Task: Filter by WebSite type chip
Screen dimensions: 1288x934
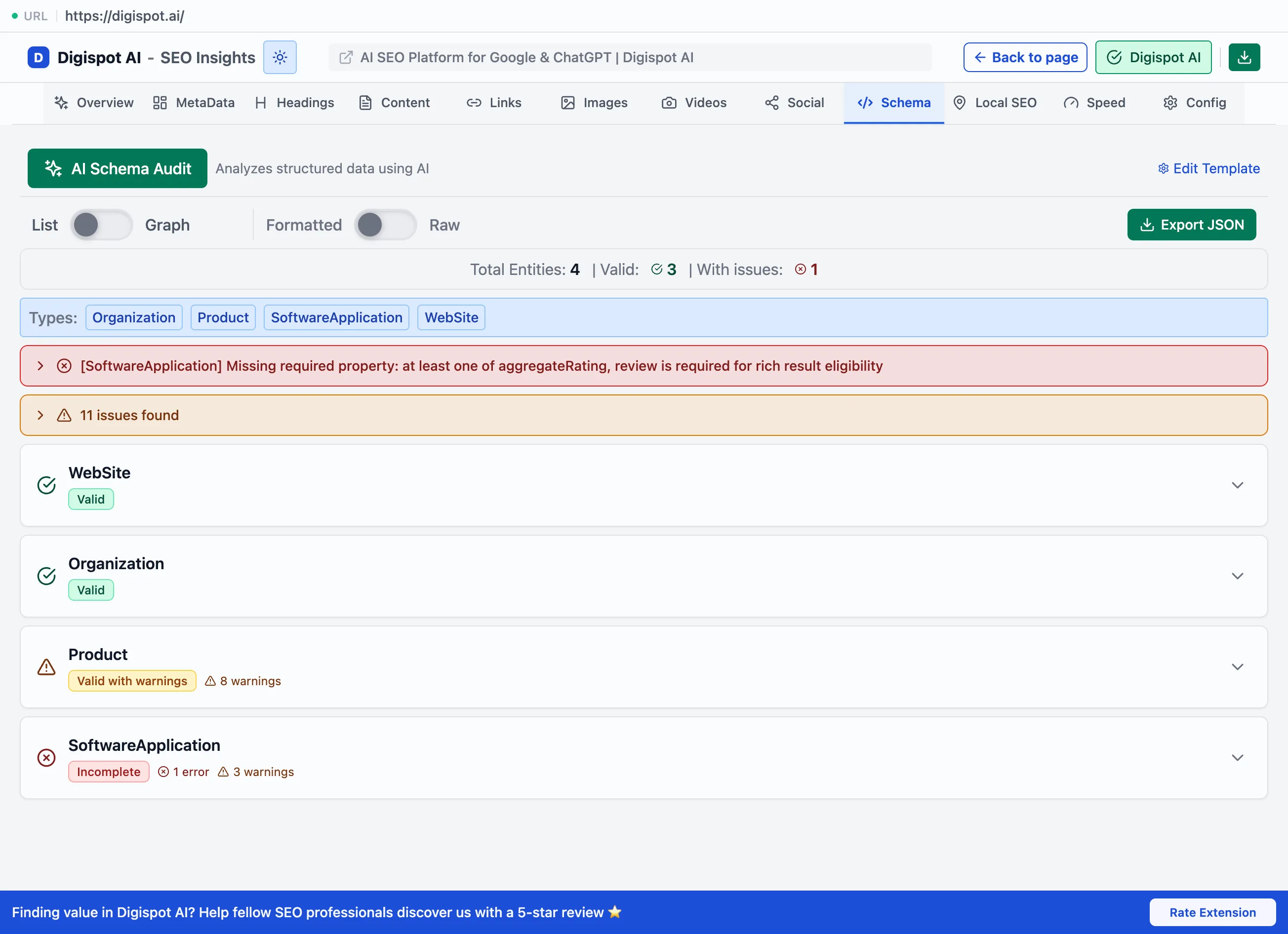Action: click(x=451, y=317)
